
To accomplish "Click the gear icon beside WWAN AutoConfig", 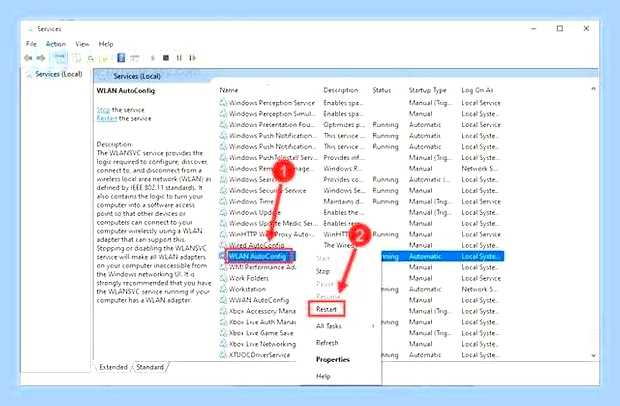I will [x=223, y=300].
